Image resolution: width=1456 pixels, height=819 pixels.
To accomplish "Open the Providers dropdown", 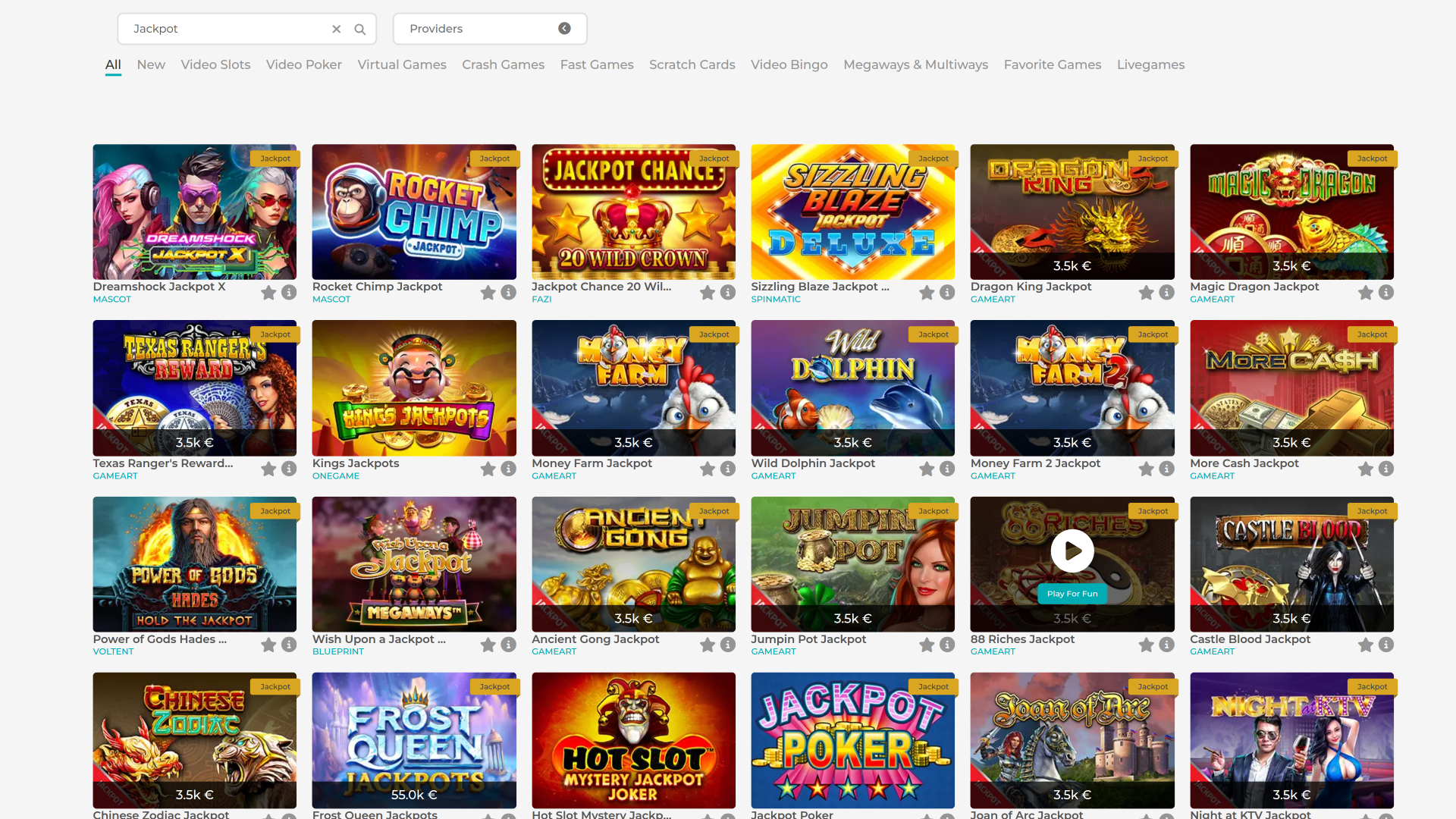I will 489,28.
